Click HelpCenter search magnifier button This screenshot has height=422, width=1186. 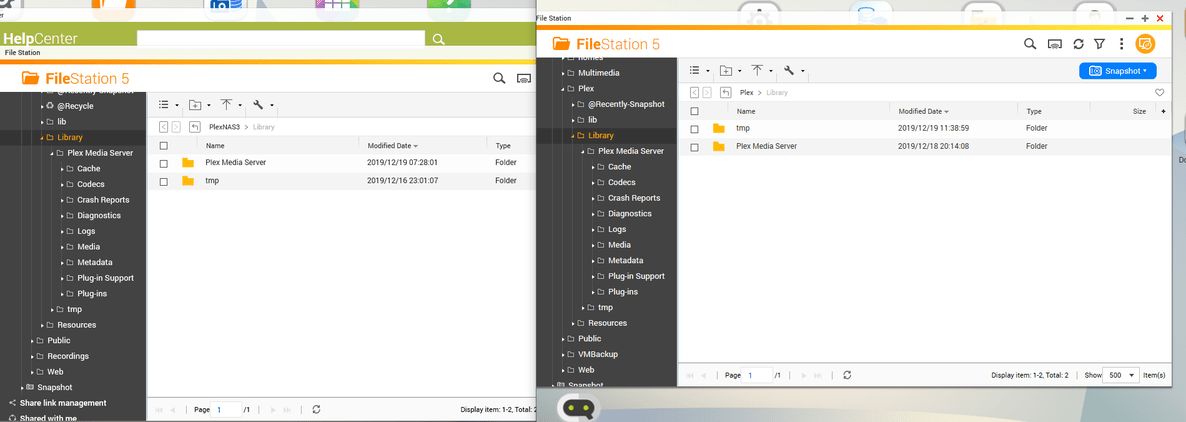(x=438, y=39)
